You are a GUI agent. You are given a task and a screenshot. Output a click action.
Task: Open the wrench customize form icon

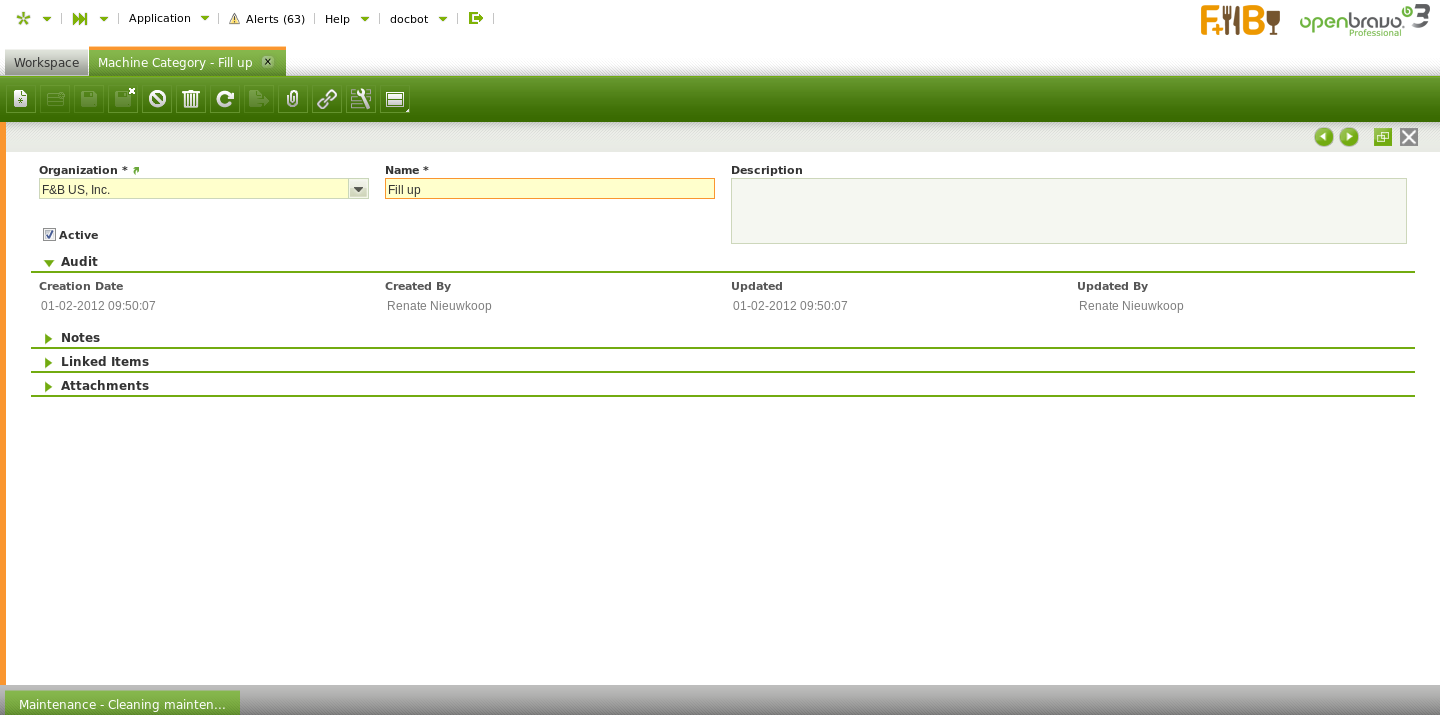[x=361, y=99]
